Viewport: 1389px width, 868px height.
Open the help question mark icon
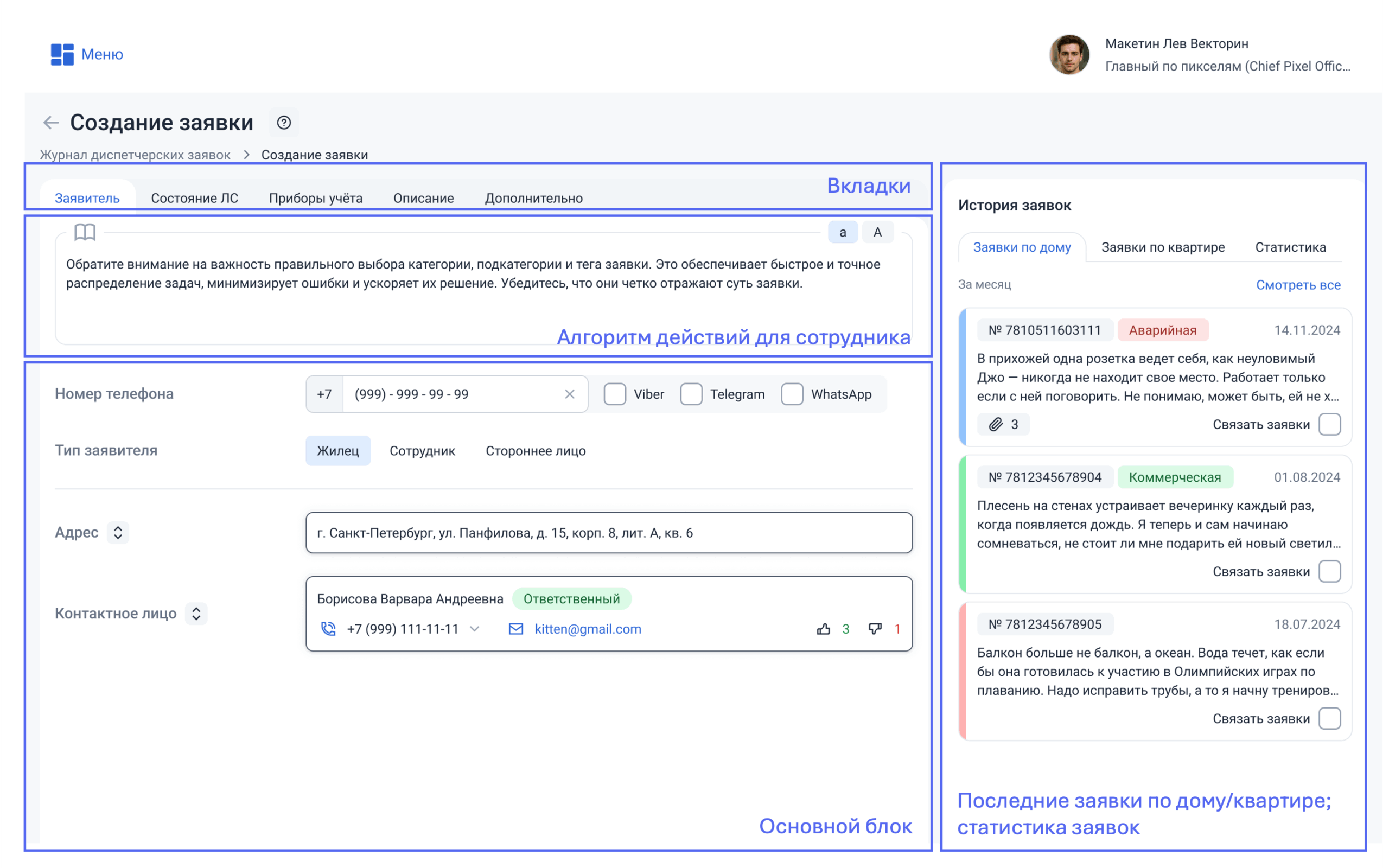pos(284,122)
